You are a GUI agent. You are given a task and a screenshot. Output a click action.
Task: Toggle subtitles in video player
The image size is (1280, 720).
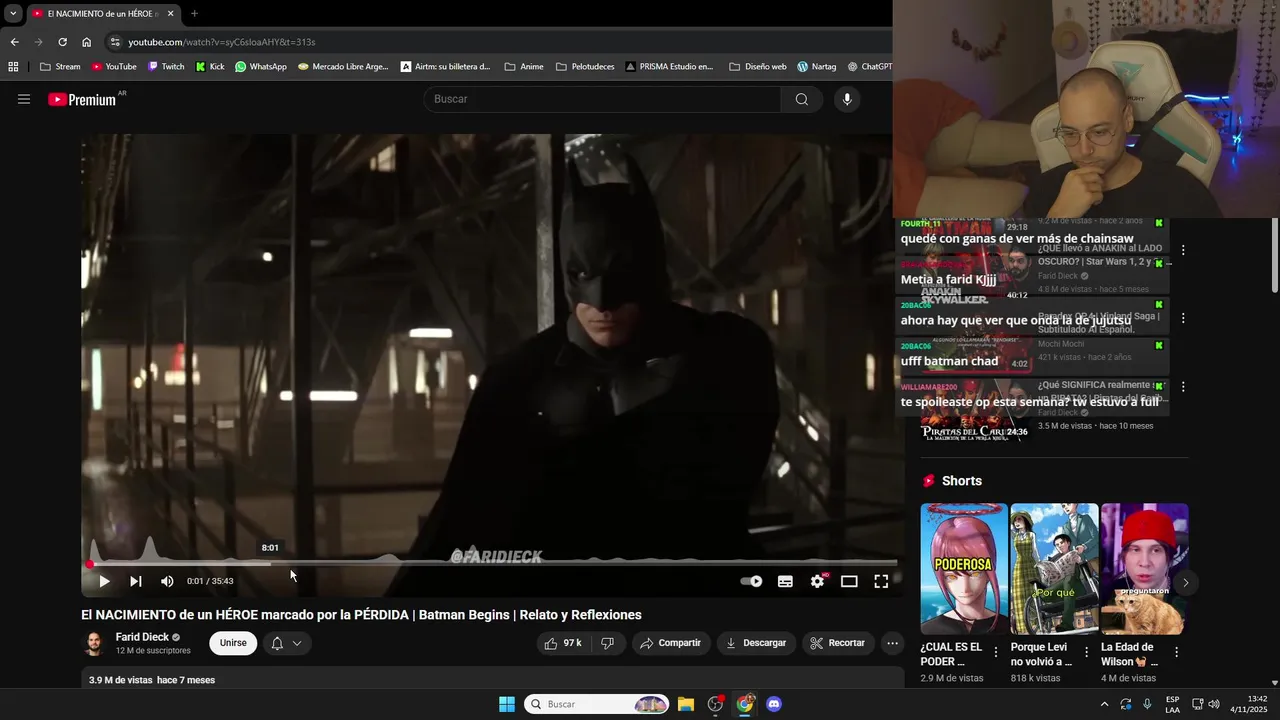point(785,581)
